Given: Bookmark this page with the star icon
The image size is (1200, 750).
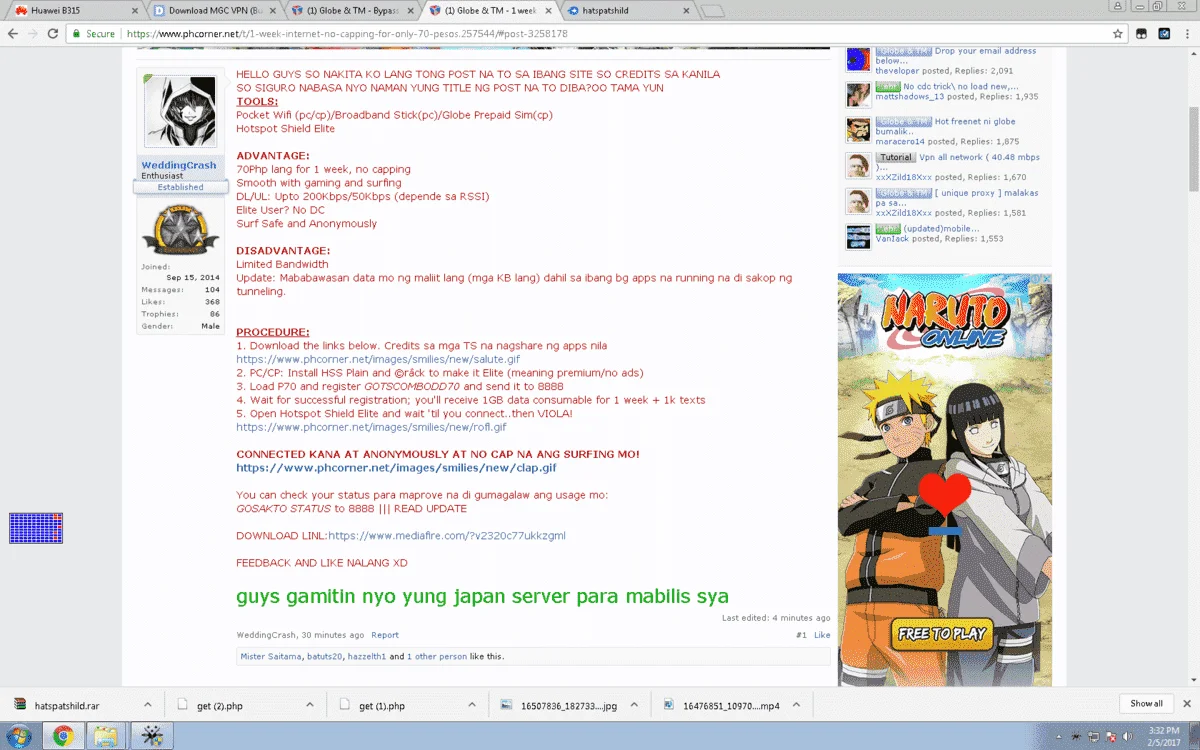Looking at the screenshot, I should point(1118,33).
